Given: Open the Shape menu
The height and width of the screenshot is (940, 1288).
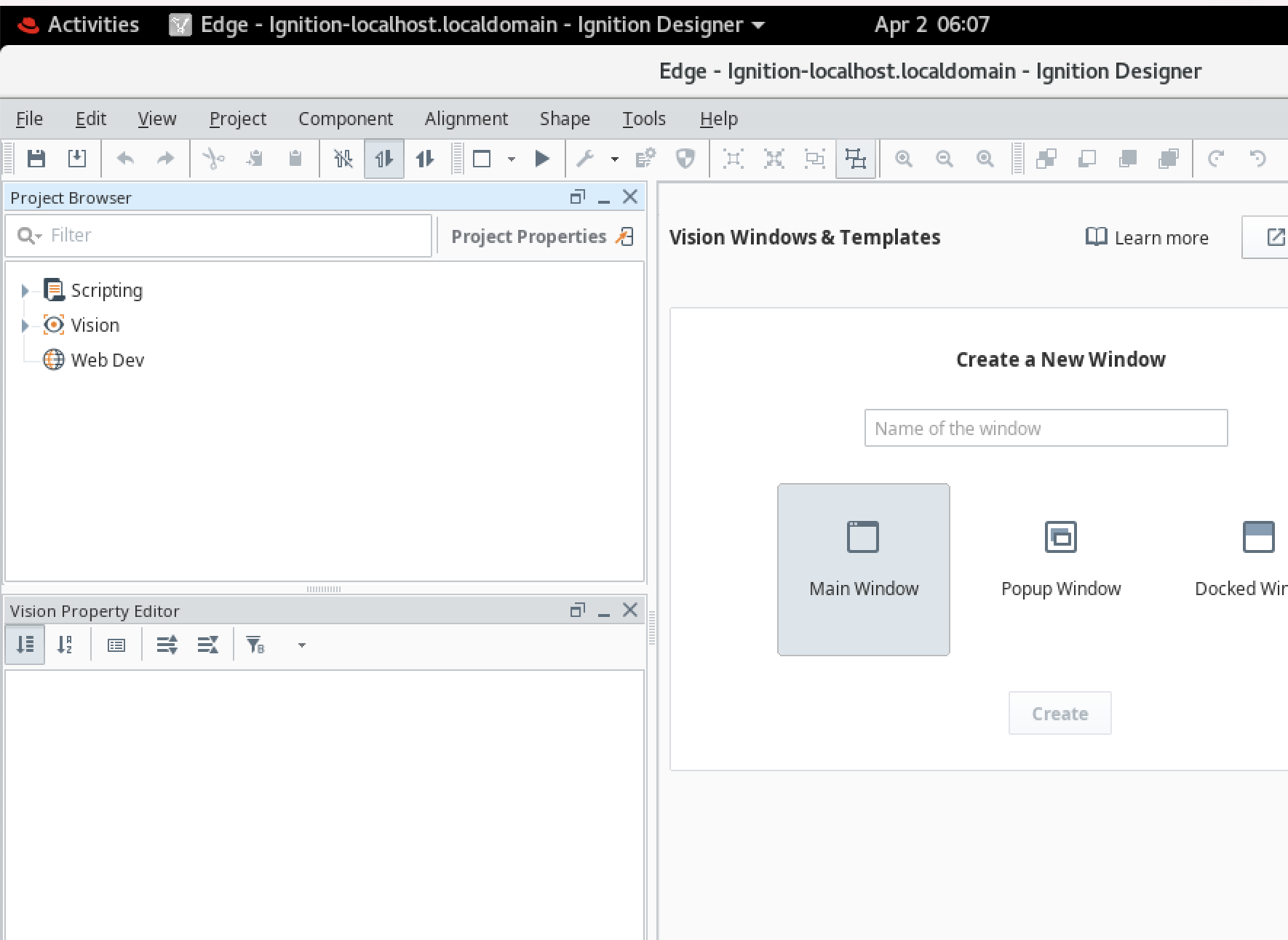Looking at the screenshot, I should [x=565, y=119].
